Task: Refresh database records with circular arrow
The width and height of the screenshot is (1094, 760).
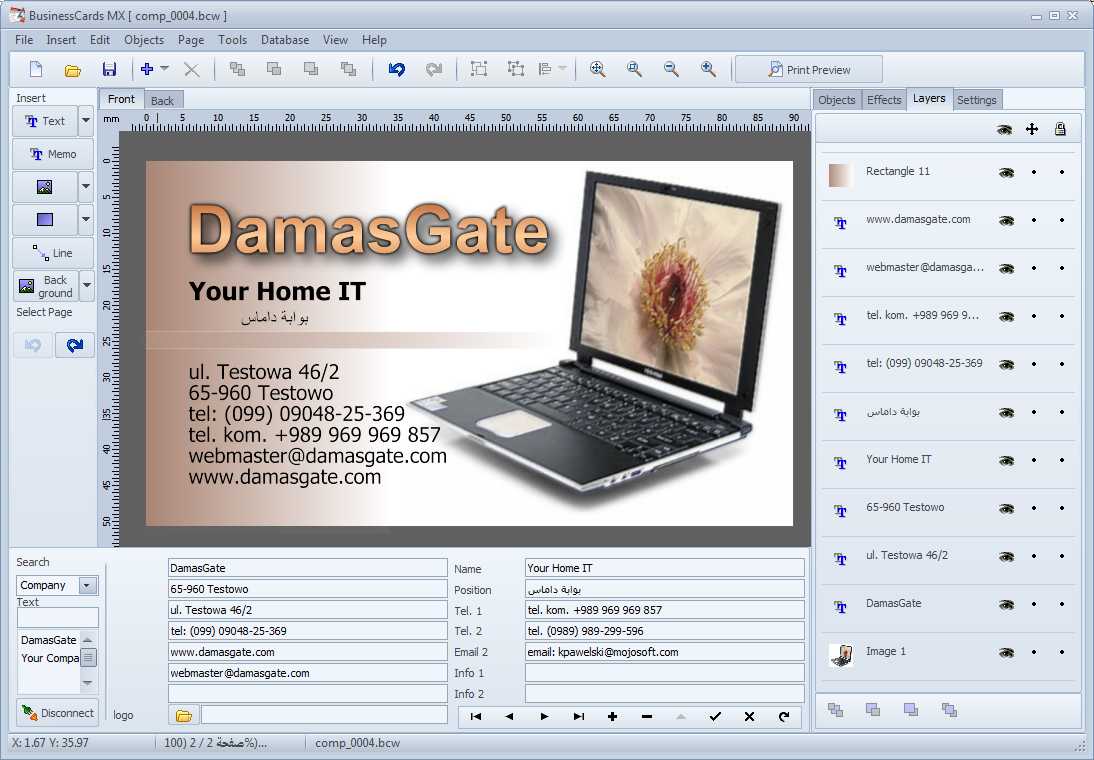Action: coord(784,716)
